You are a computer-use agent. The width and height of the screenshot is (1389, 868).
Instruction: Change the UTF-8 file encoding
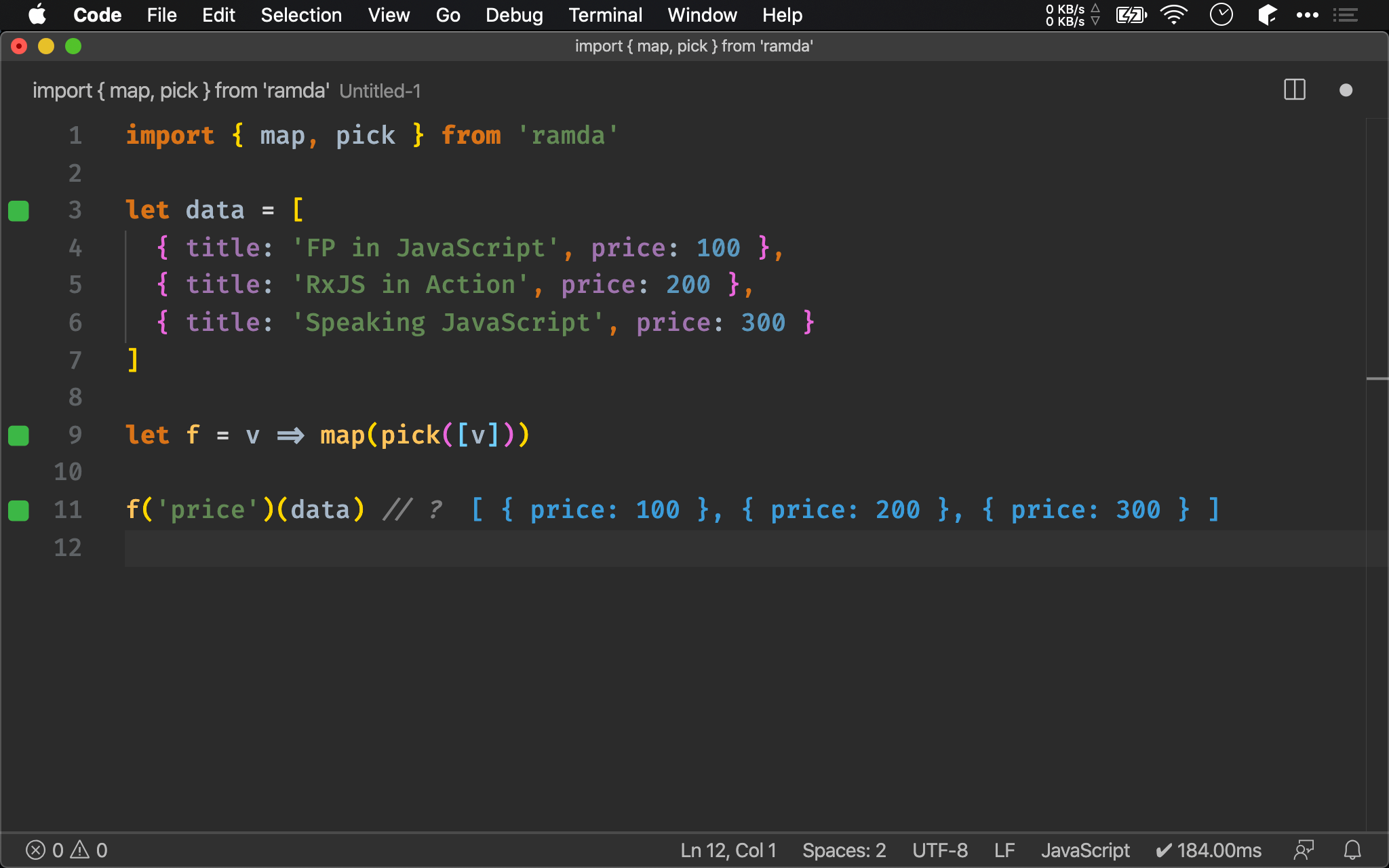(x=940, y=850)
